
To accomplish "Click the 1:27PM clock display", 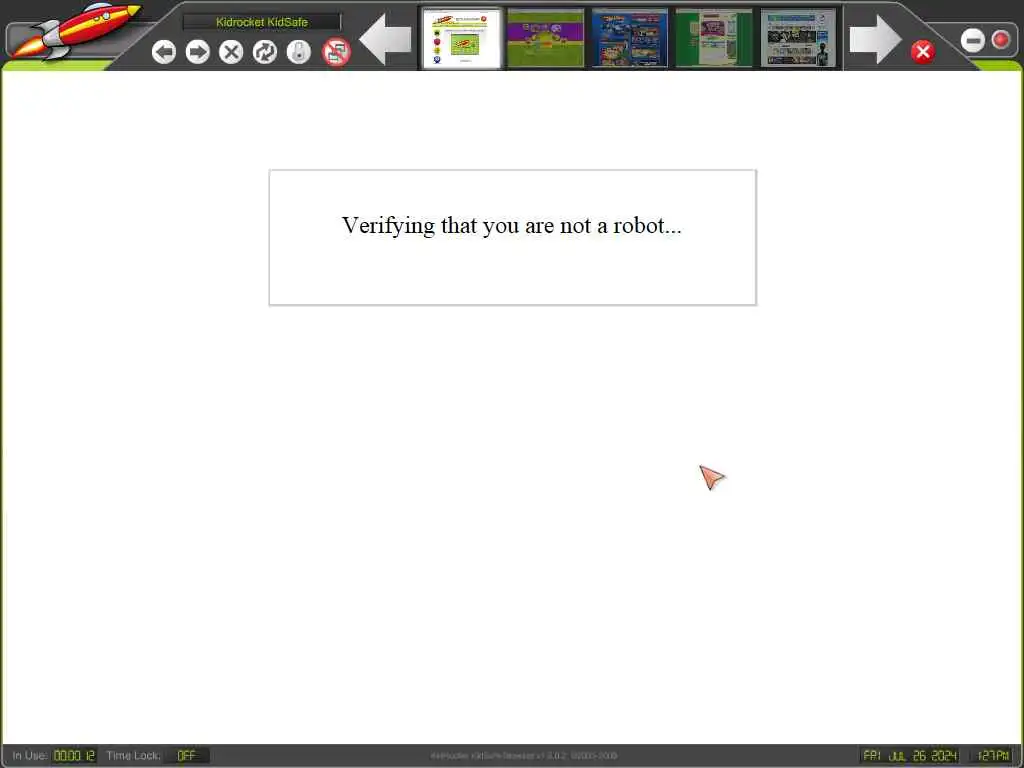I will point(993,756).
